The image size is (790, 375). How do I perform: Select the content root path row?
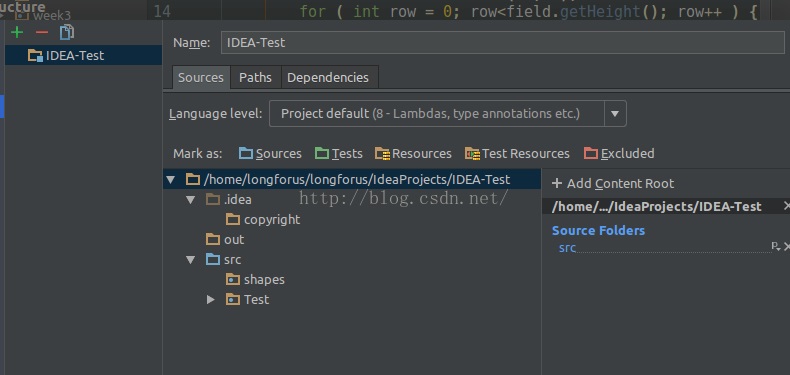point(352,179)
